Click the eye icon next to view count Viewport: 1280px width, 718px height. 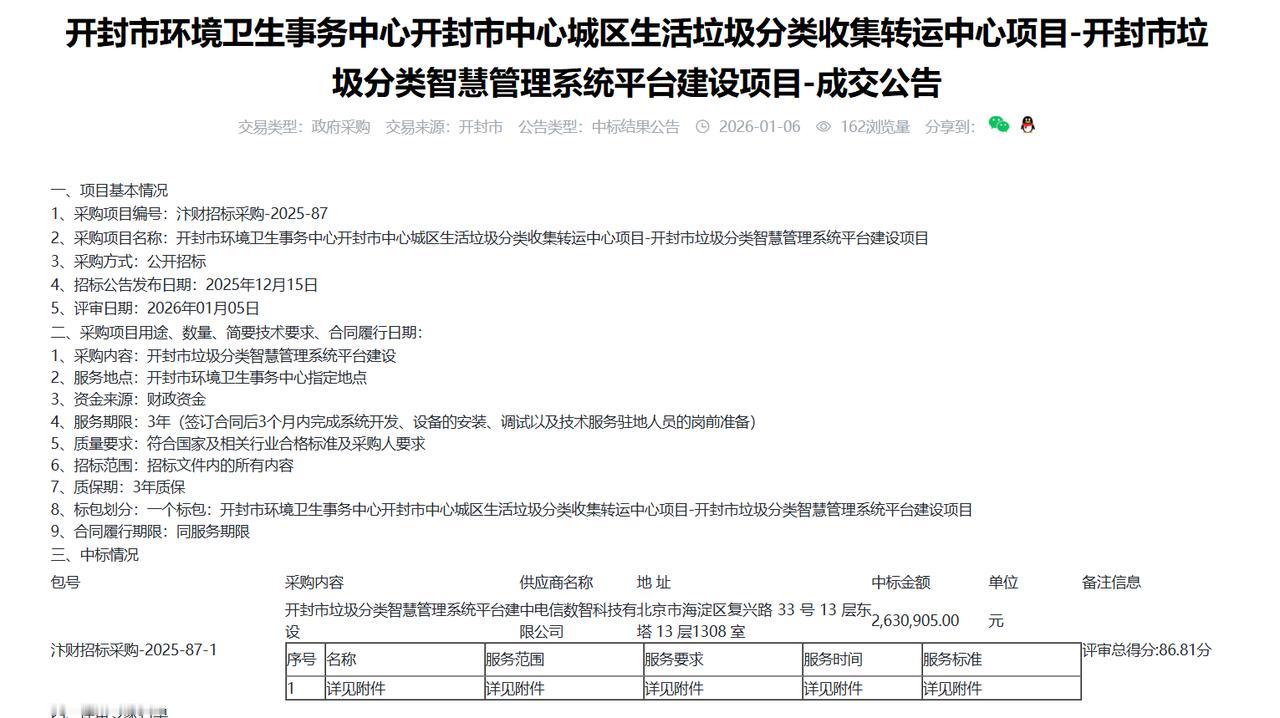point(821,126)
